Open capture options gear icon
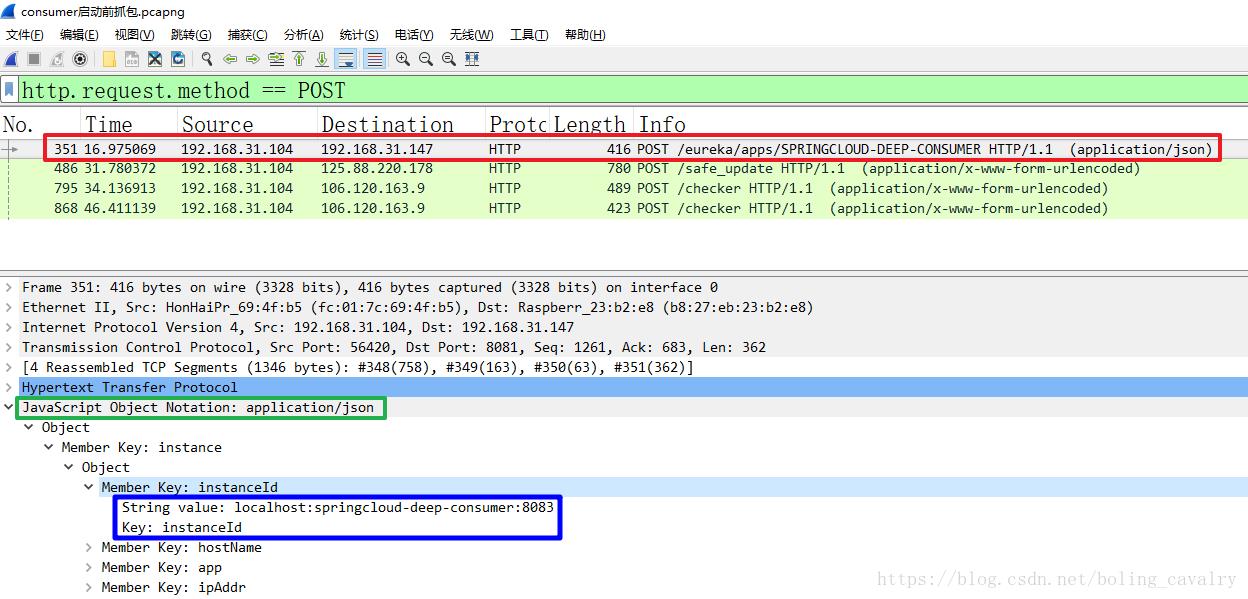The height and width of the screenshot is (599, 1248). coord(80,59)
